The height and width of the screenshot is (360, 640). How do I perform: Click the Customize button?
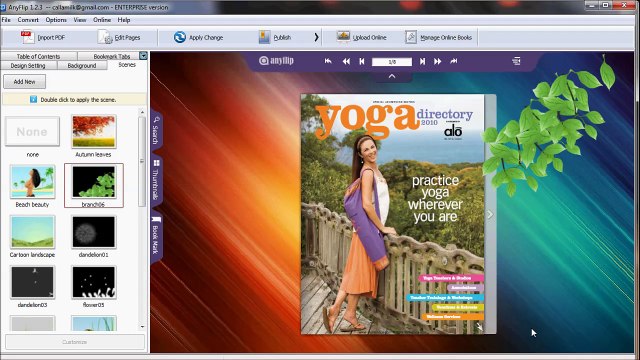coord(75,342)
